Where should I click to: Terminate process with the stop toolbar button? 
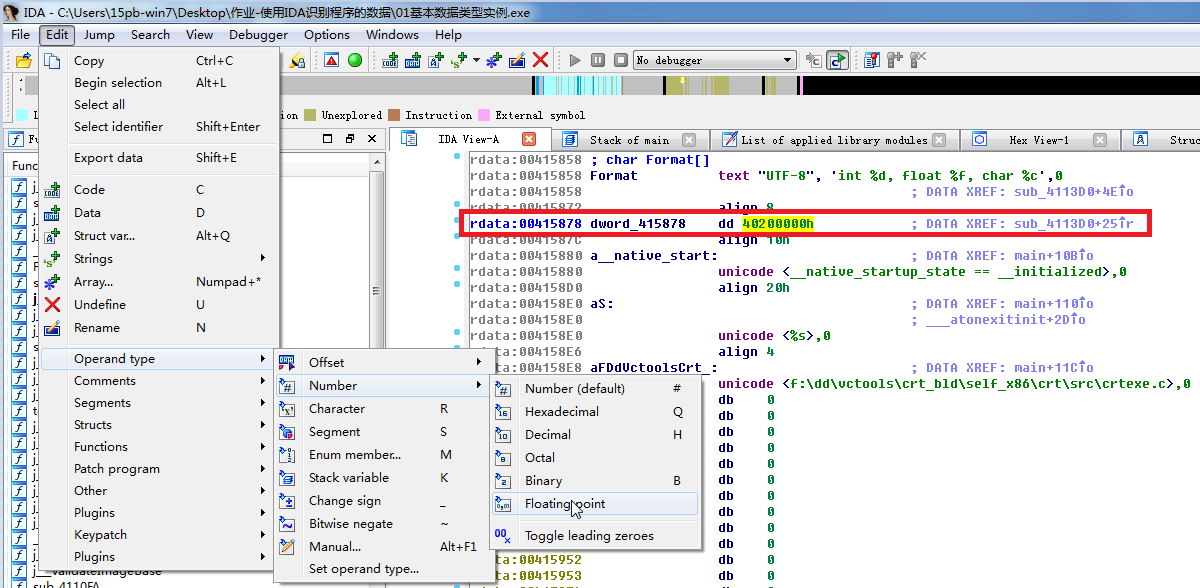click(x=621, y=60)
